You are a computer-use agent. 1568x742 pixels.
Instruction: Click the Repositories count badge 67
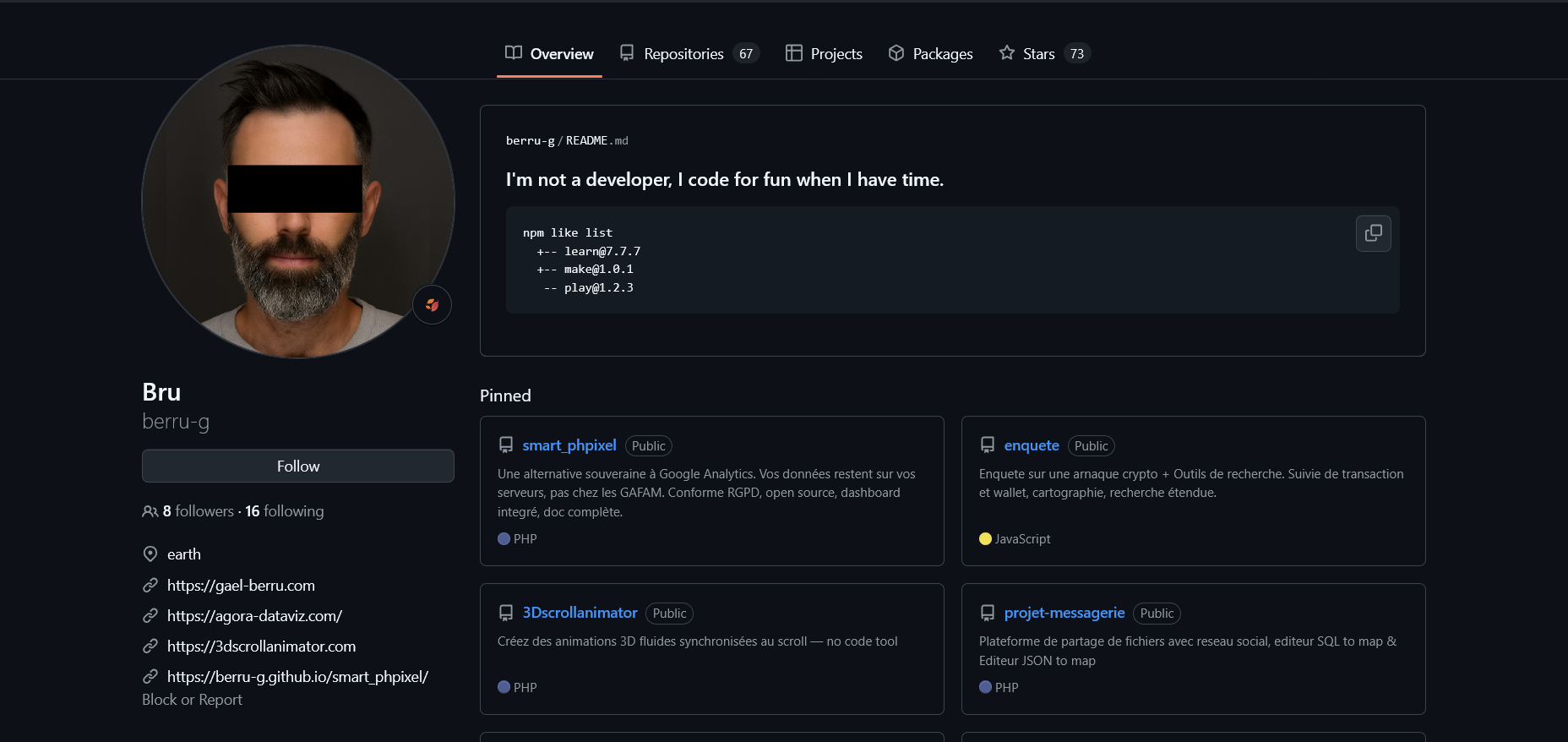click(746, 53)
